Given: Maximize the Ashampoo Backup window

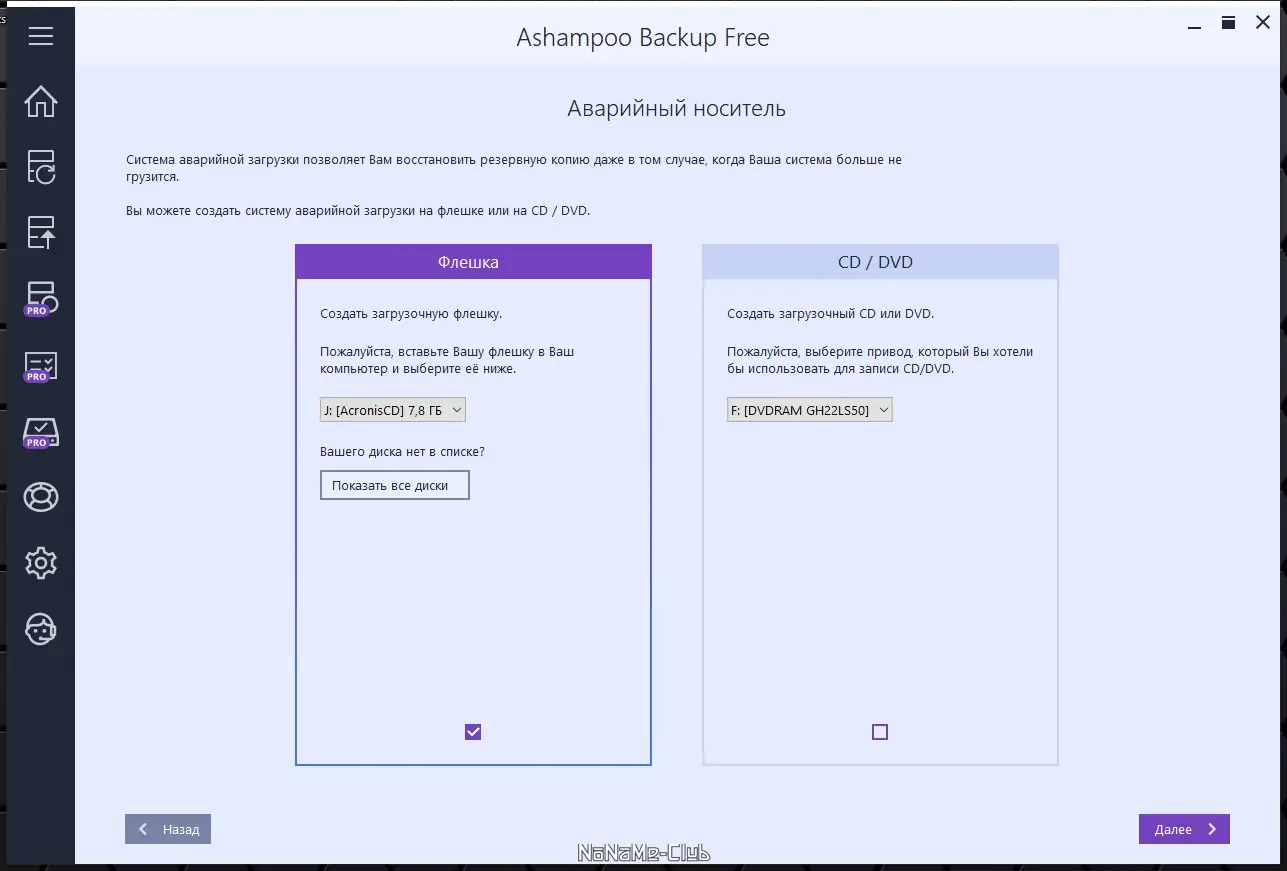Looking at the screenshot, I should pyautogui.click(x=1228, y=23).
